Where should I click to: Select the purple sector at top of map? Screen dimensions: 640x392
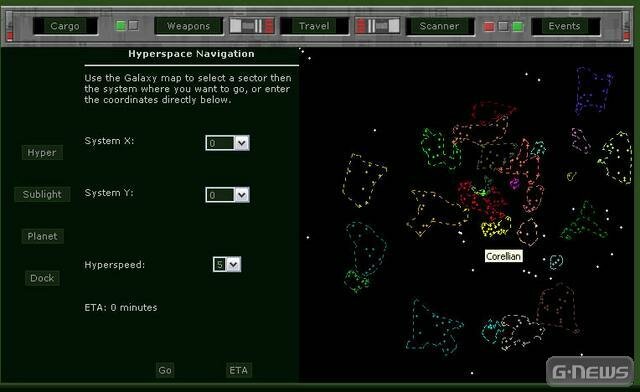click(x=593, y=91)
